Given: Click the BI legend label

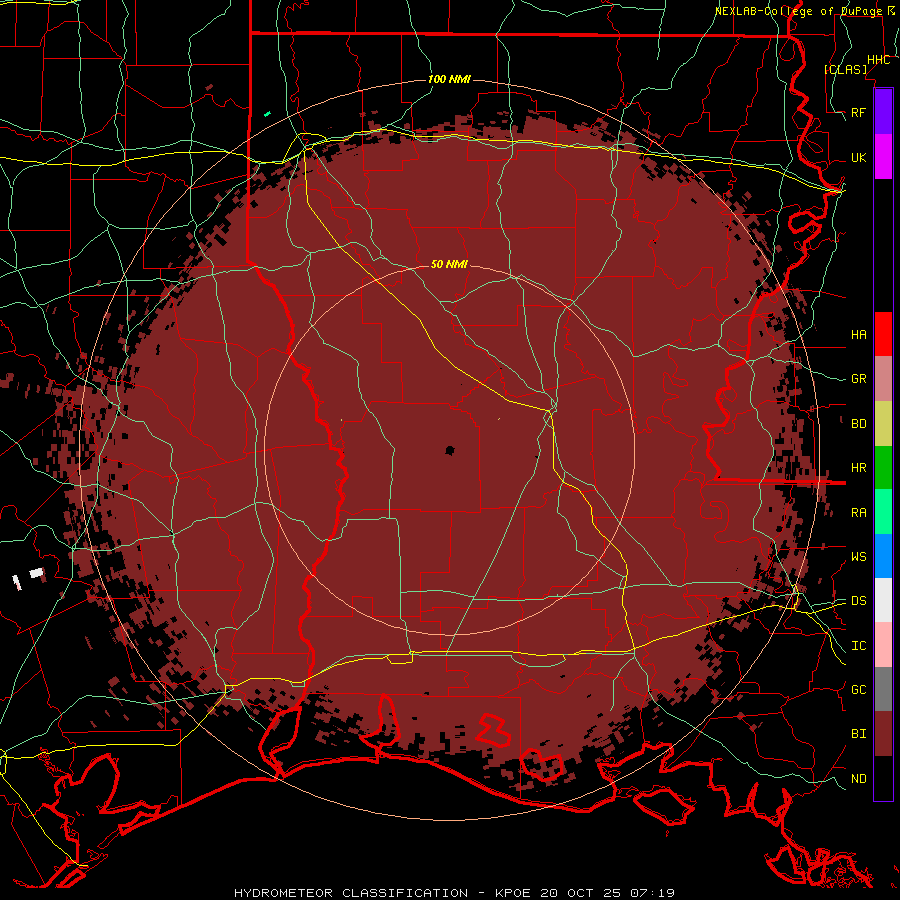Looking at the screenshot, I should pyautogui.click(x=859, y=734).
